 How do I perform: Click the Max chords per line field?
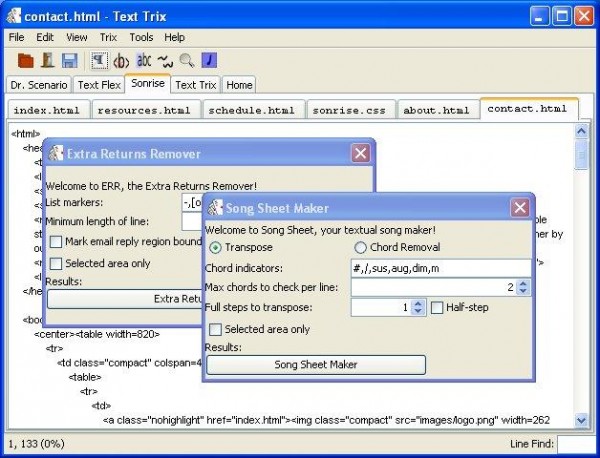coord(434,287)
